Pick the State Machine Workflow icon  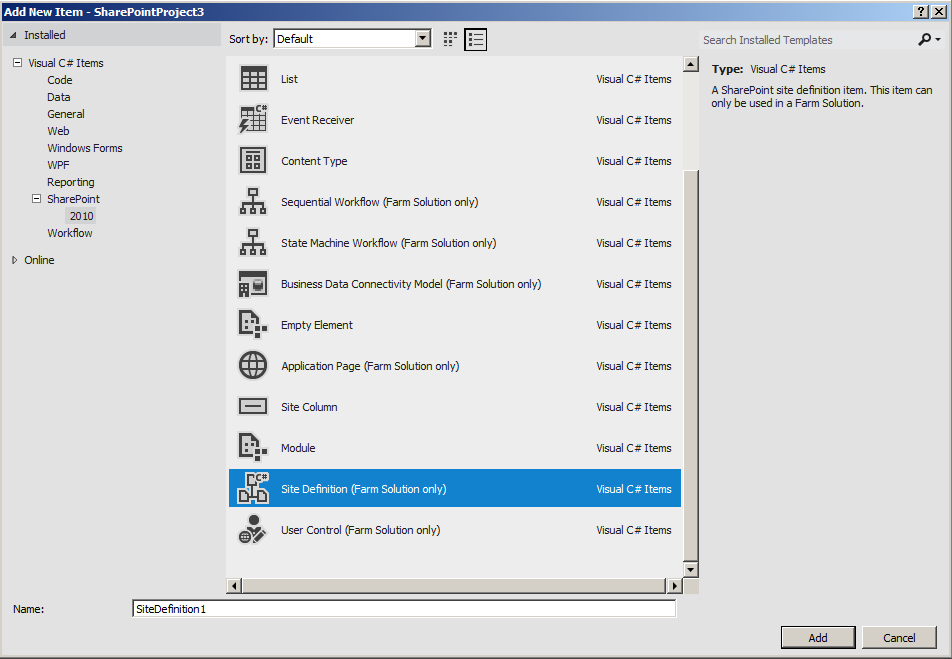point(253,243)
